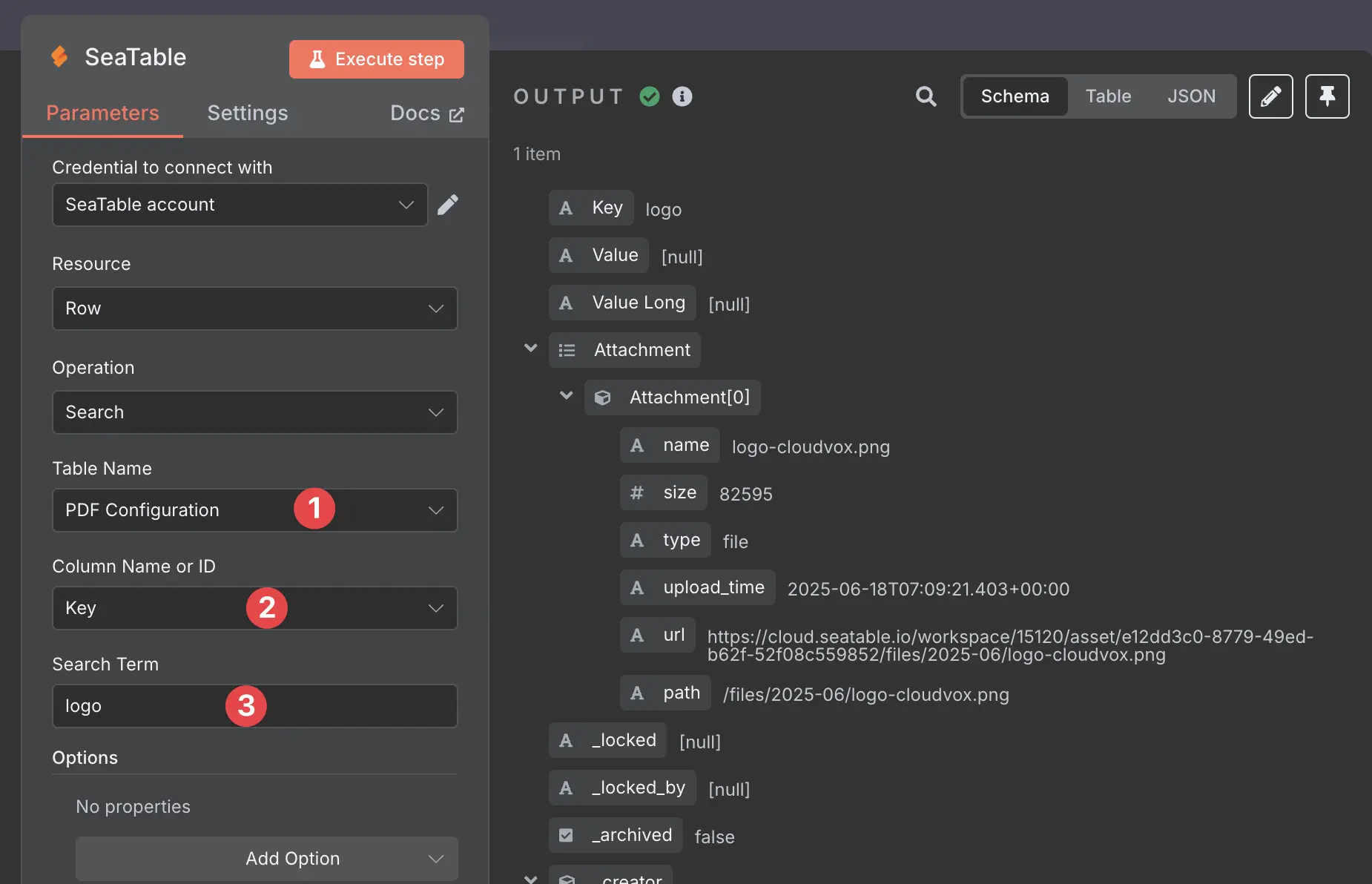Open the Add Option dropdown
Viewport: 1372px width, 884px height.
pos(267,859)
